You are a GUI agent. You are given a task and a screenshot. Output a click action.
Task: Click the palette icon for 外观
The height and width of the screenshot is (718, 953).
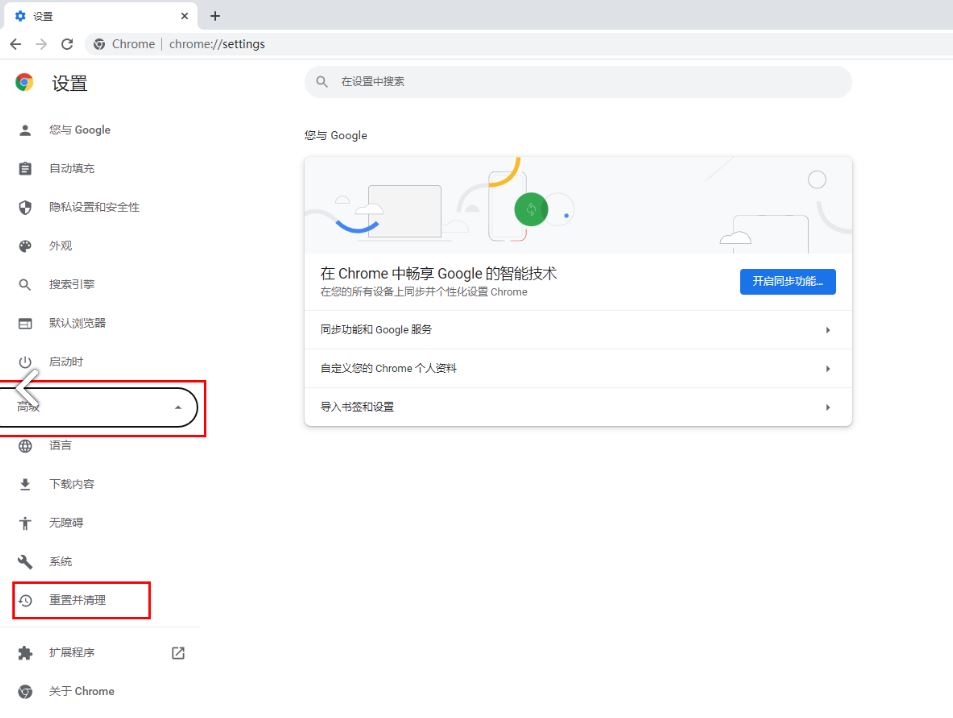pyautogui.click(x=25, y=246)
